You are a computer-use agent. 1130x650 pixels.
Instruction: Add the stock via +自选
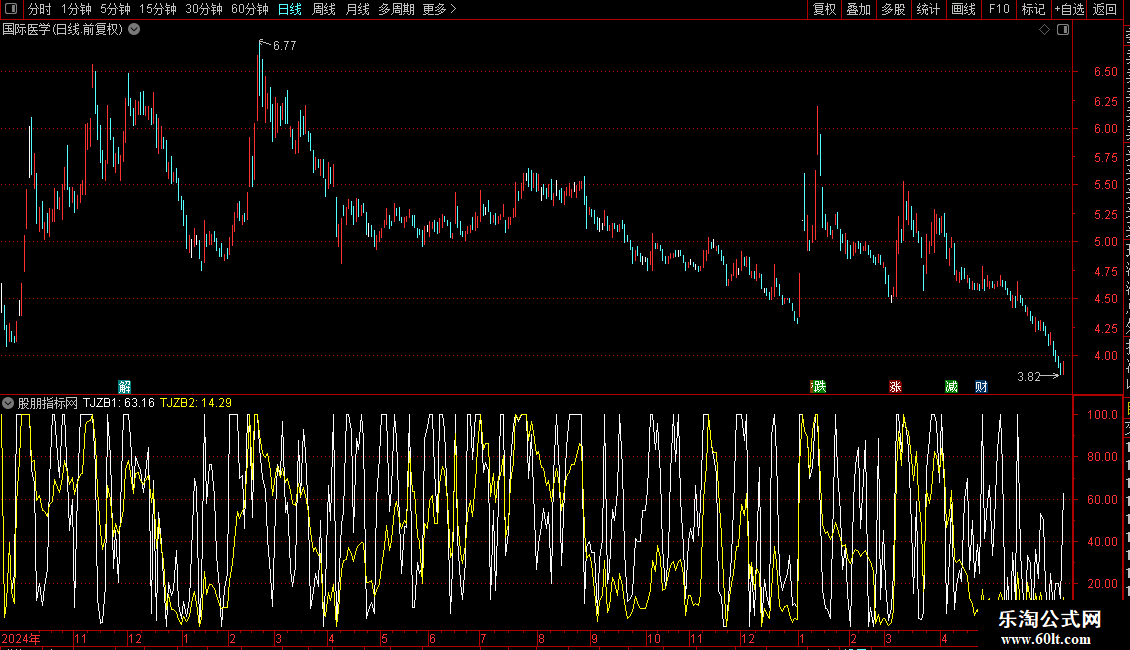[1069, 9]
